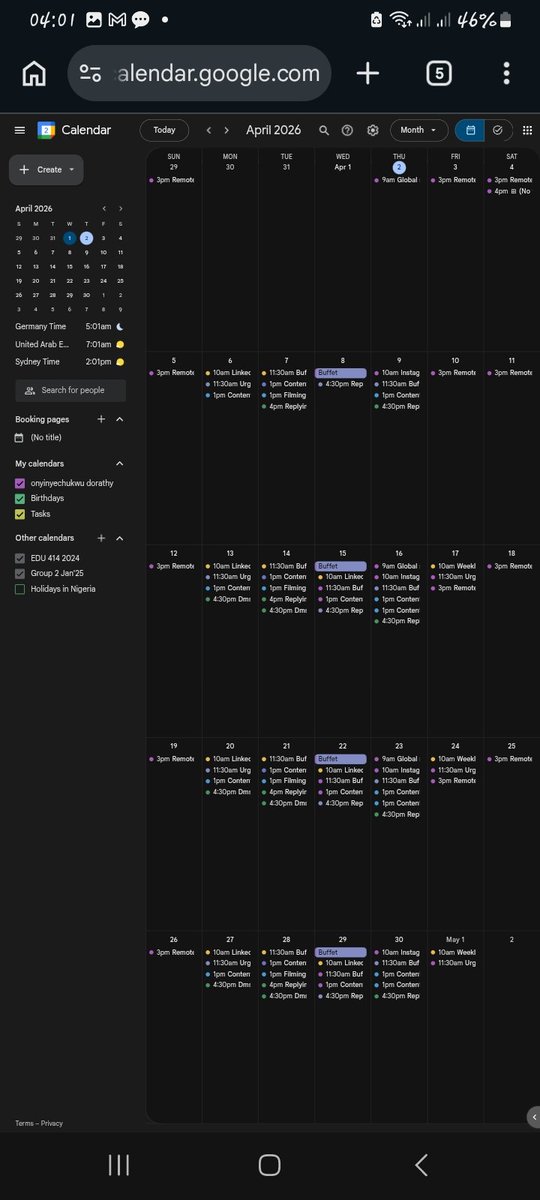The width and height of the screenshot is (540, 1200).
Task: Open 10am Weekly event on May 1
Action: [x=455, y=952]
